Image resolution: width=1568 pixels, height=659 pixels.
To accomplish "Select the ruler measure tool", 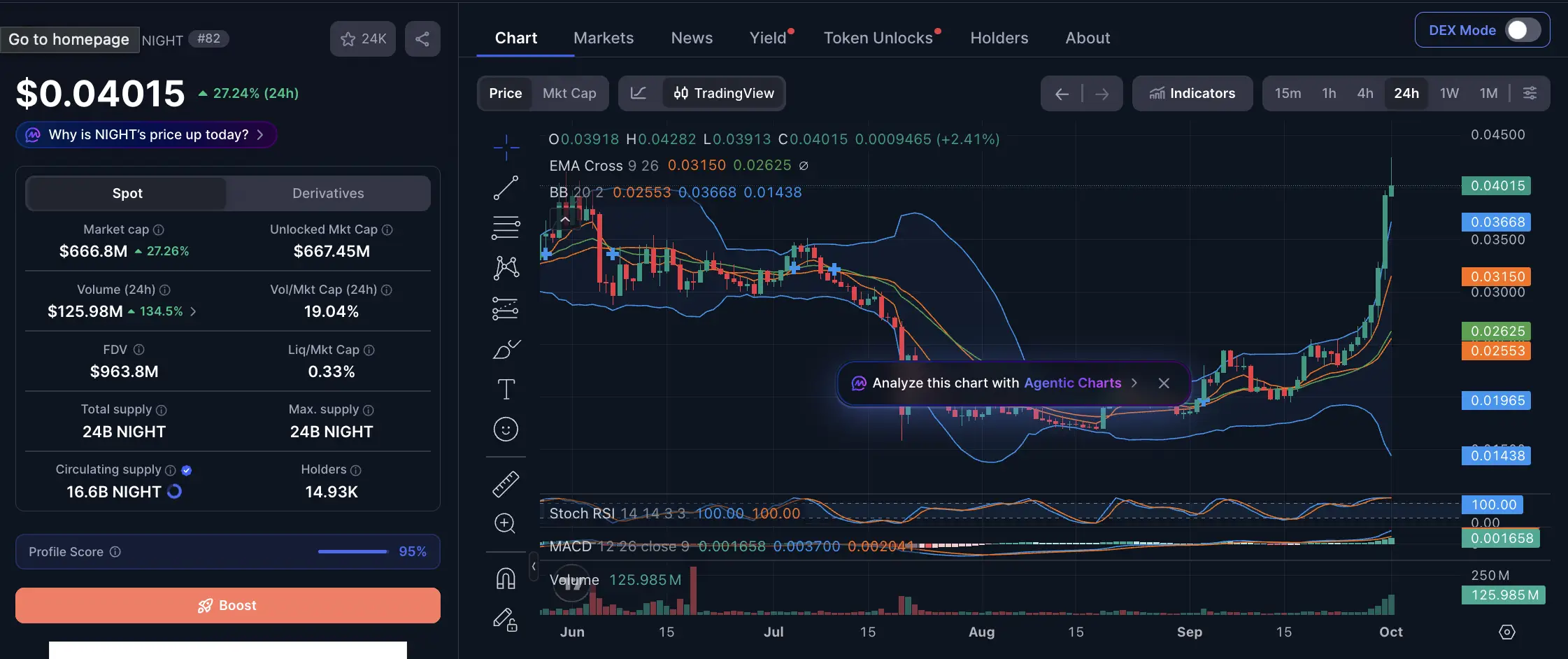I will [506, 483].
